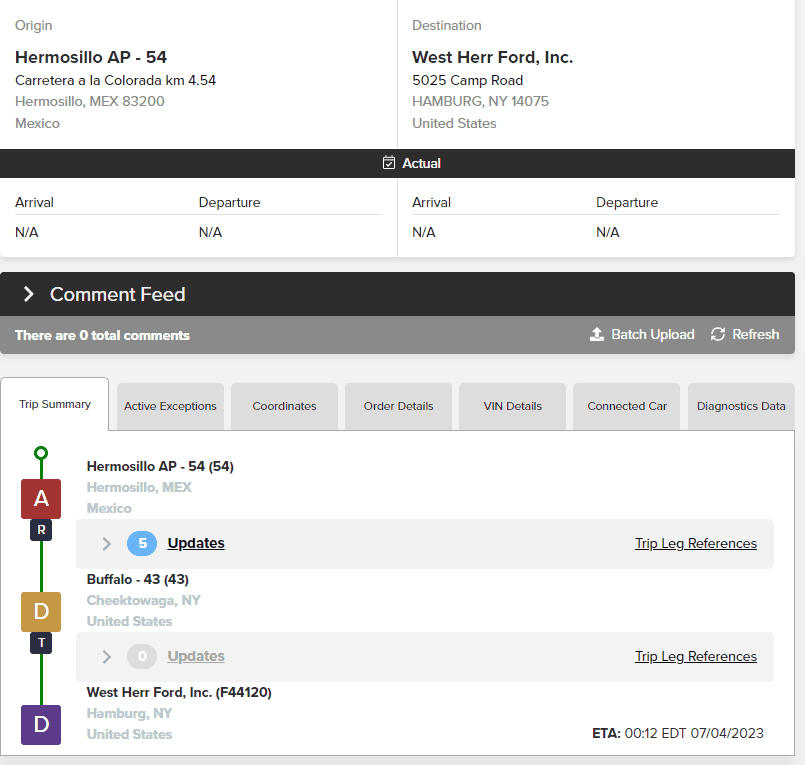Click the Refresh circular arrows icon
The image size is (805, 765).
pos(718,334)
